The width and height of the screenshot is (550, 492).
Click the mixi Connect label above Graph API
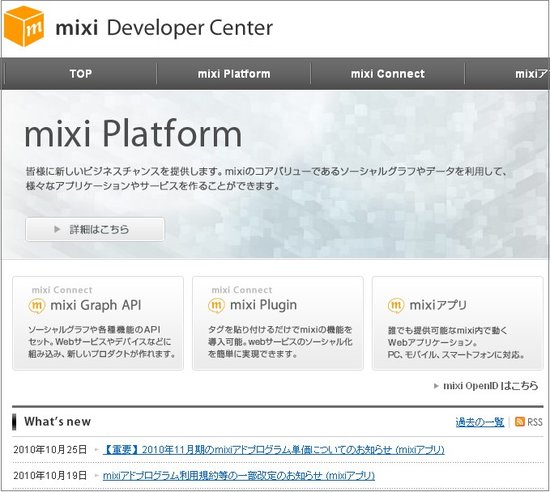[62, 290]
